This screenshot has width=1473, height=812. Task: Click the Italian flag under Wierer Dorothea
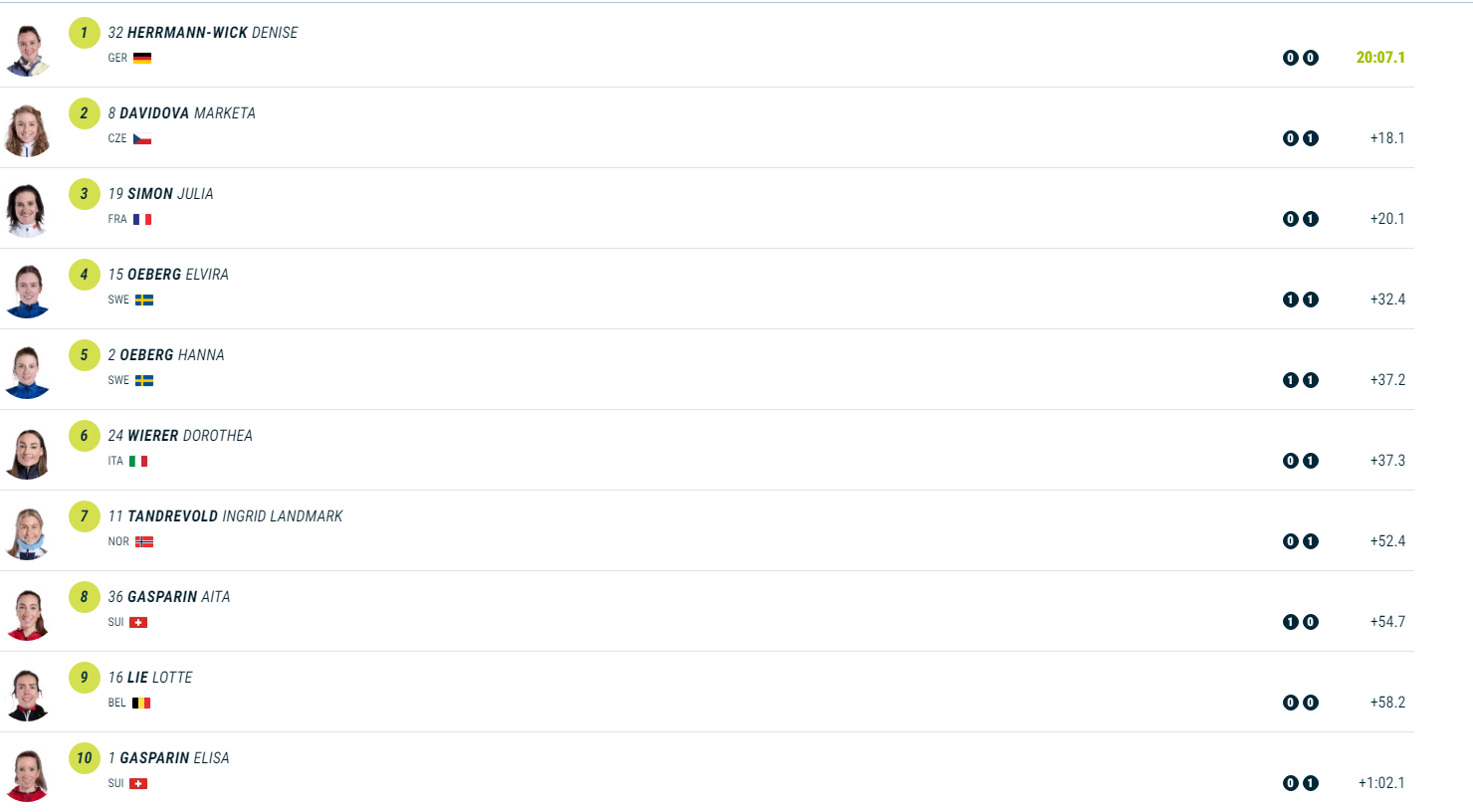pyautogui.click(x=138, y=461)
